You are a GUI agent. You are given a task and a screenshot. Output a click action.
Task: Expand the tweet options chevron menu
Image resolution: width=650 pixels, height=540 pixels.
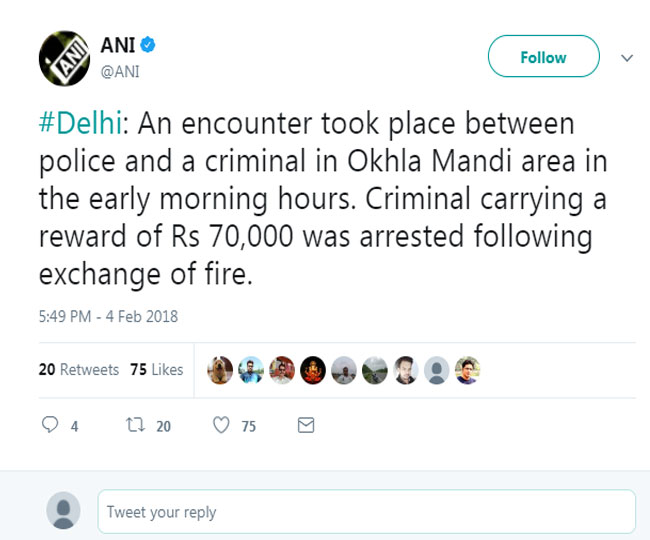tap(627, 58)
